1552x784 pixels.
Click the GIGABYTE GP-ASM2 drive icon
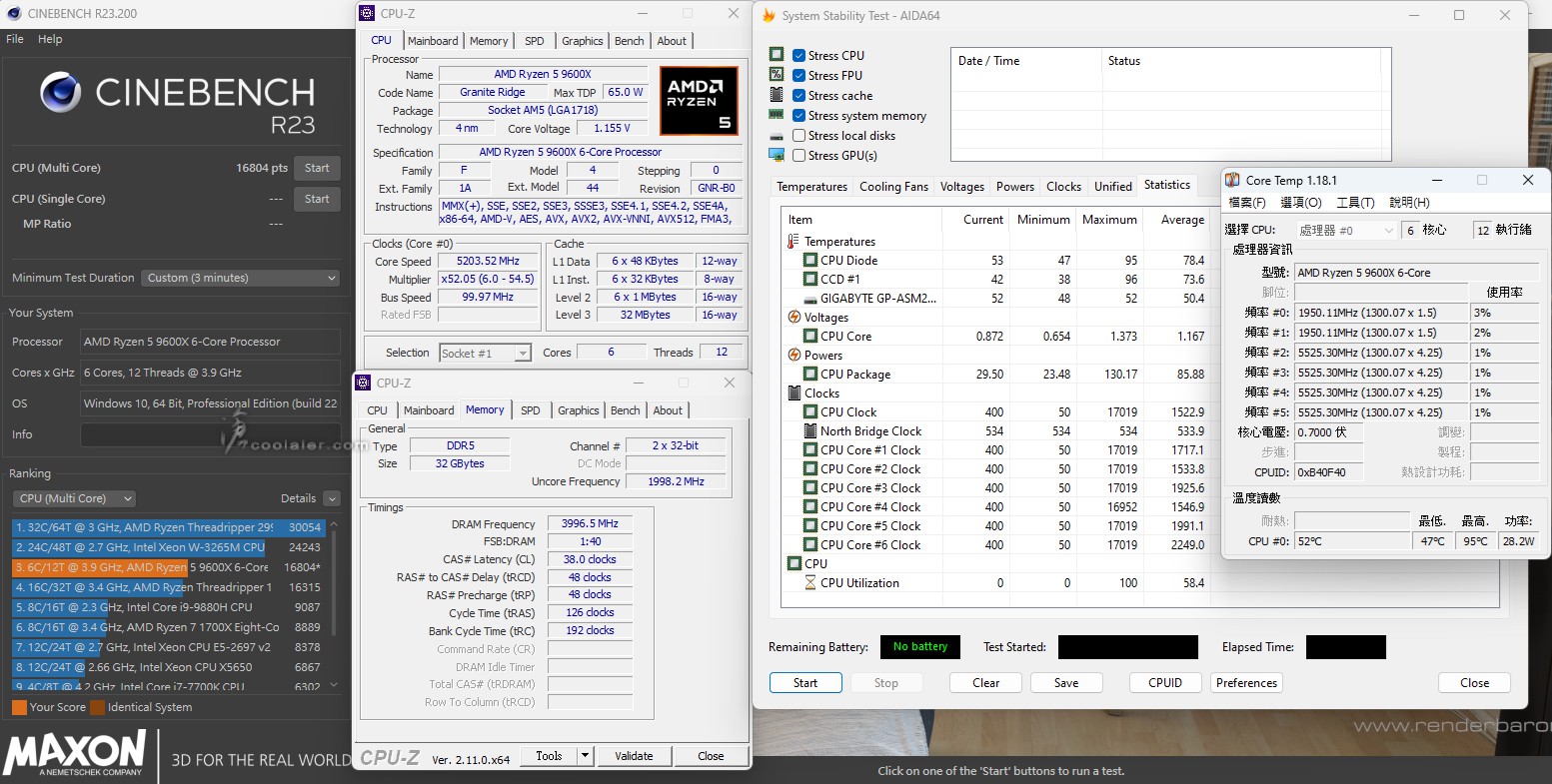(810, 299)
